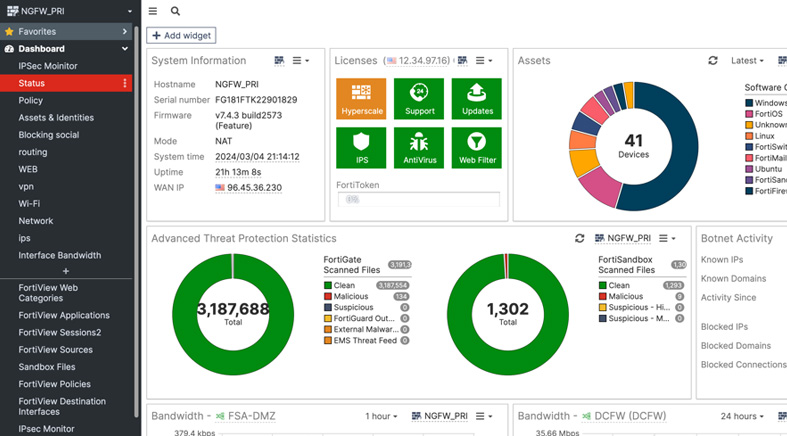Click the Hyperscale license tile
Viewport: 787px width, 436px height.
tap(361, 98)
